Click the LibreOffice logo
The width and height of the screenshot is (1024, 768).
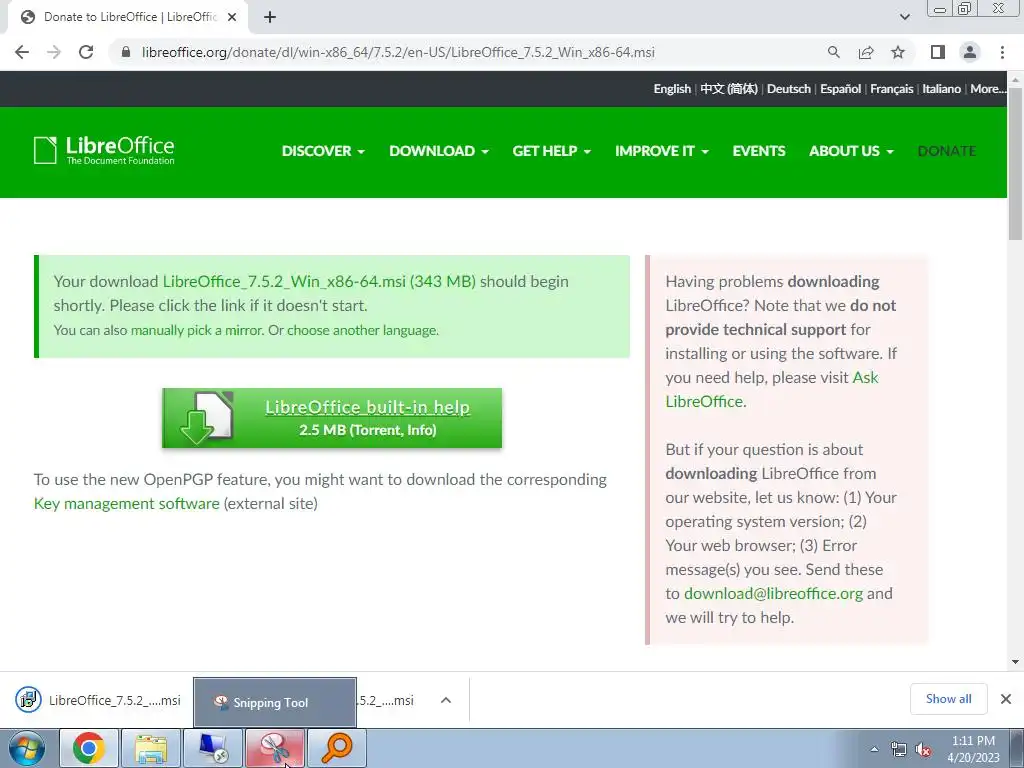(104, 150)
